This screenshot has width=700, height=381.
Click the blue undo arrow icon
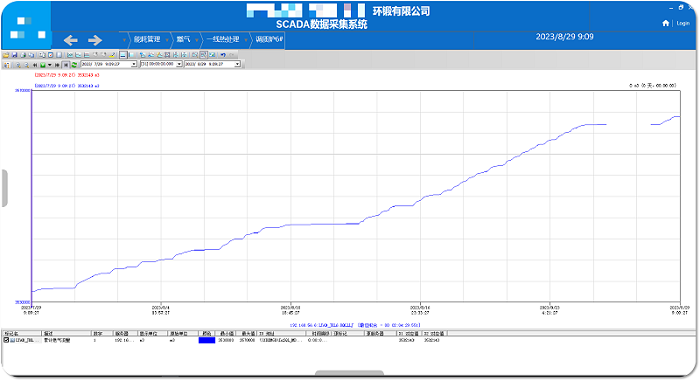point(223,55)
